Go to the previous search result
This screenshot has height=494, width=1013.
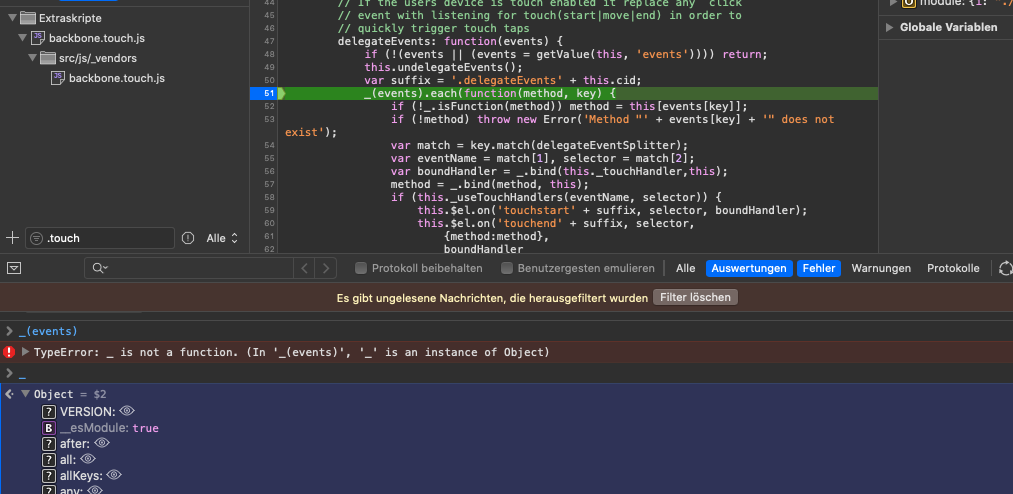(304, 268)
